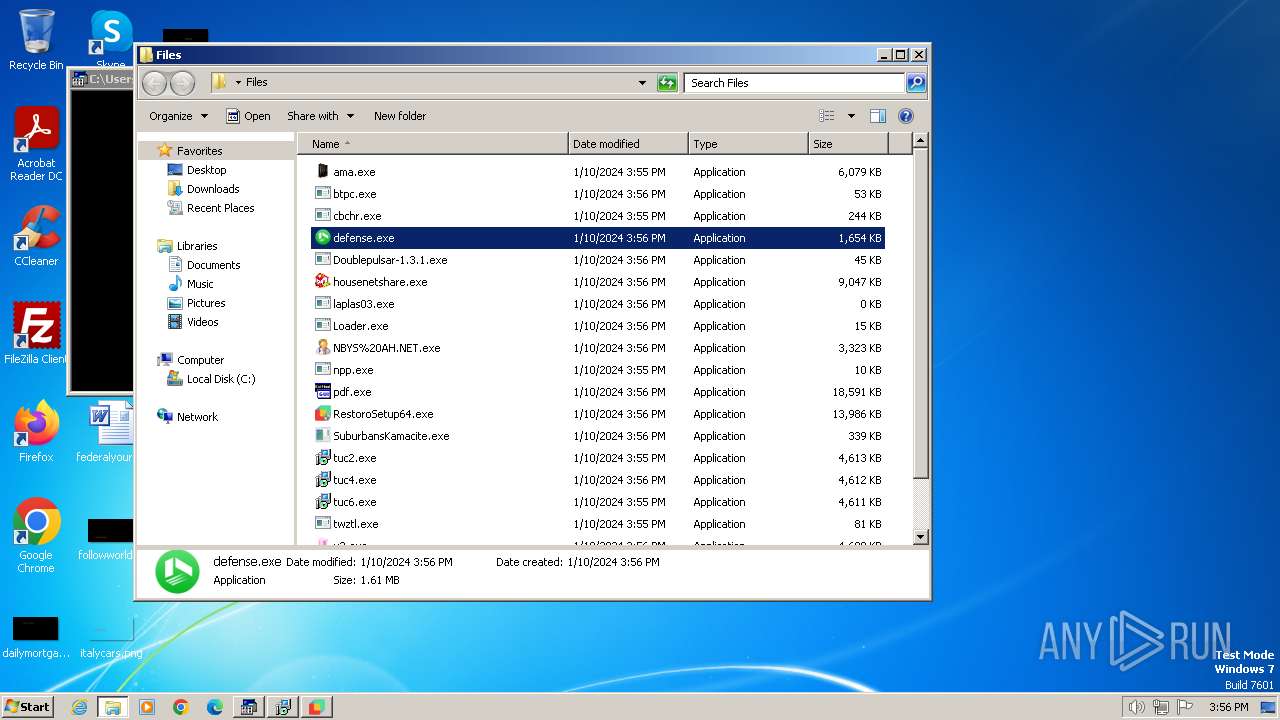Toggle the preview pane button
The image size is (1280, 720).
[x=878, y=116]
